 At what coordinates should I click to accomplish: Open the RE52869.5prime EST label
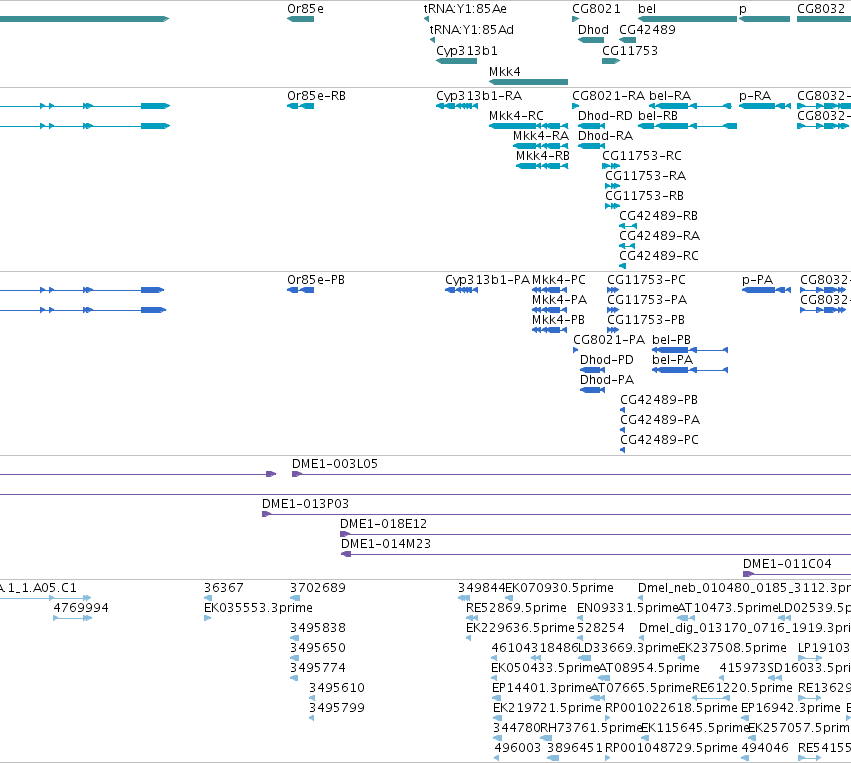516,608
